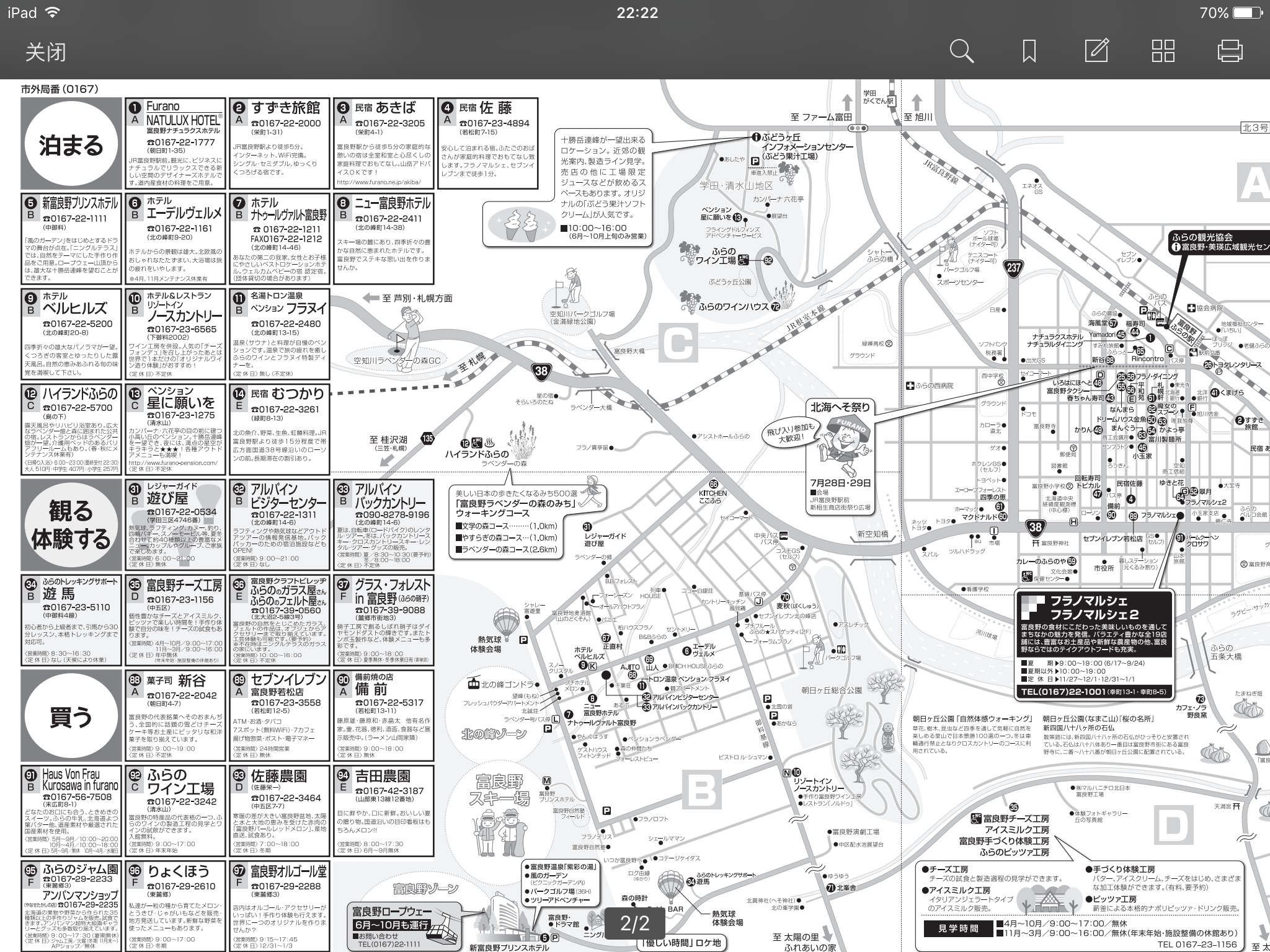Tap the 北海へそ祭り callout title
The width and height of the screenshot is (1270, 952).
click(841, 407)
